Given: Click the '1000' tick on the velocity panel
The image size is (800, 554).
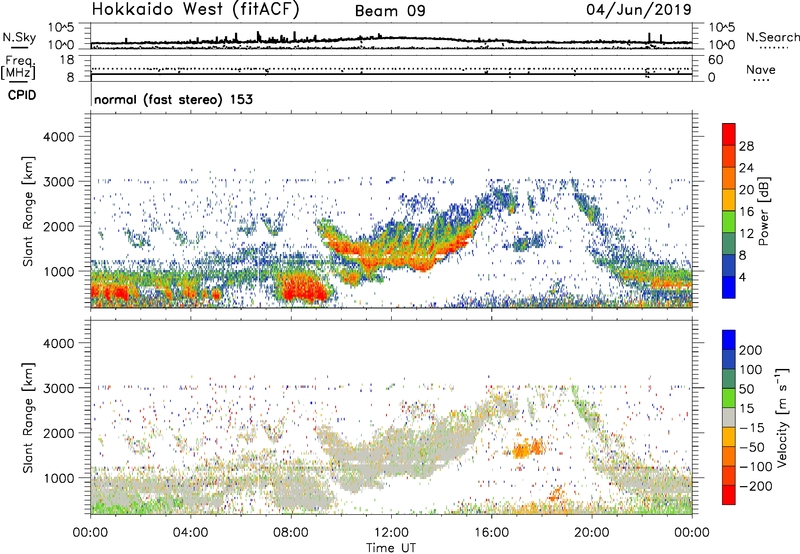Looking at the screenshot, I should (x=59, y=478).
